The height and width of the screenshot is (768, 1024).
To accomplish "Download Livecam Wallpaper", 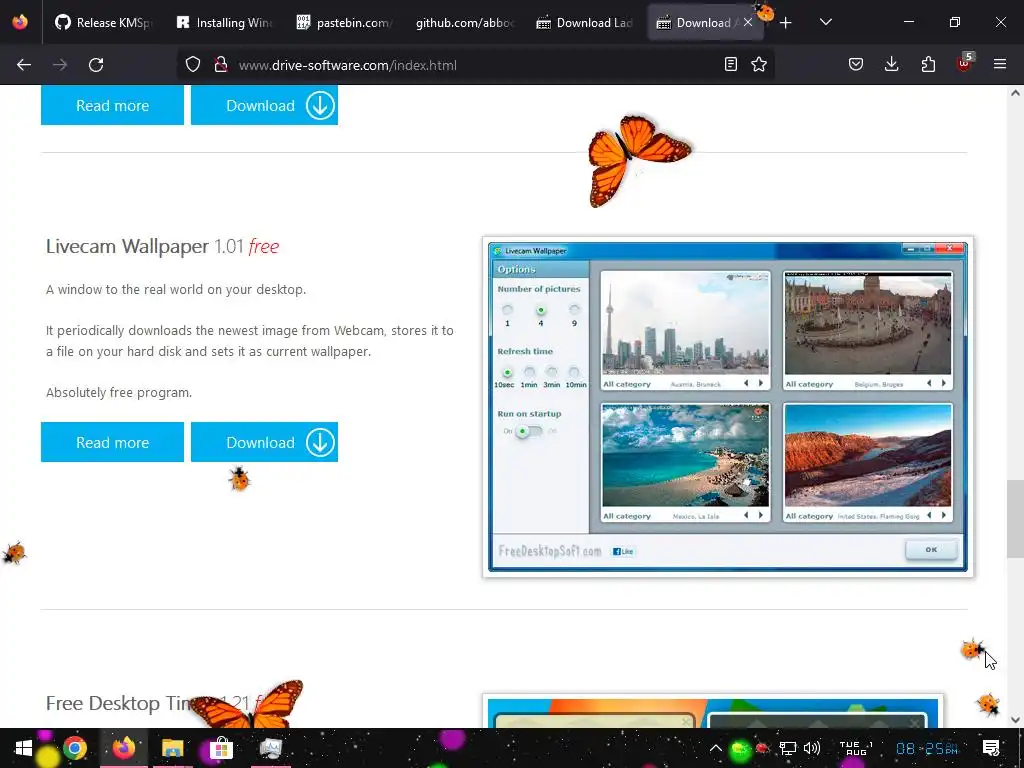I will [x=264, y=442].
